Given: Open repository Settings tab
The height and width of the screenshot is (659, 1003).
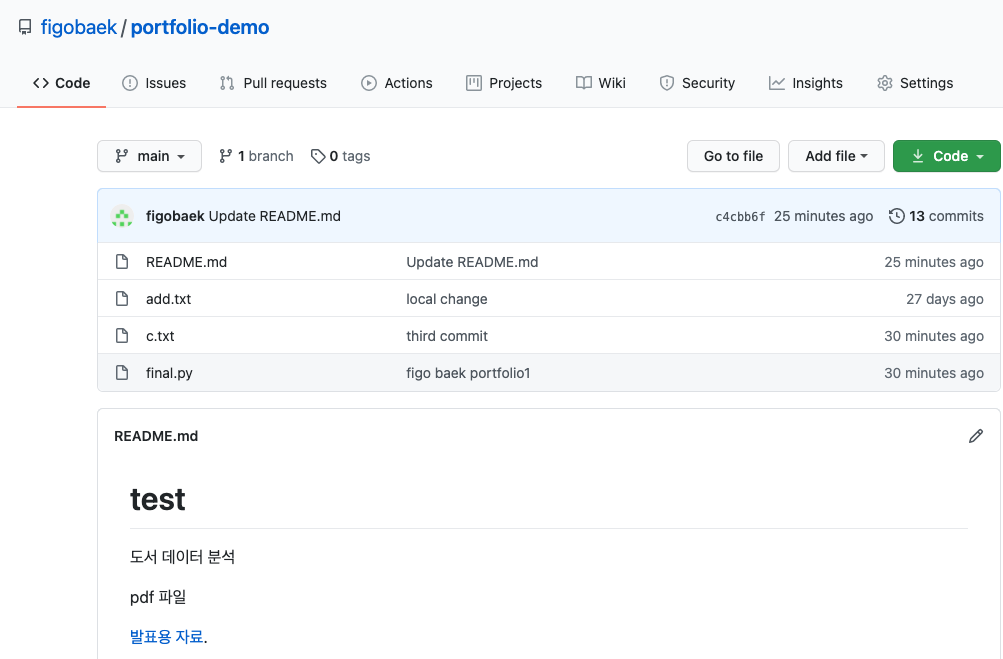Looking at the screenshot, I should [915, 83].
